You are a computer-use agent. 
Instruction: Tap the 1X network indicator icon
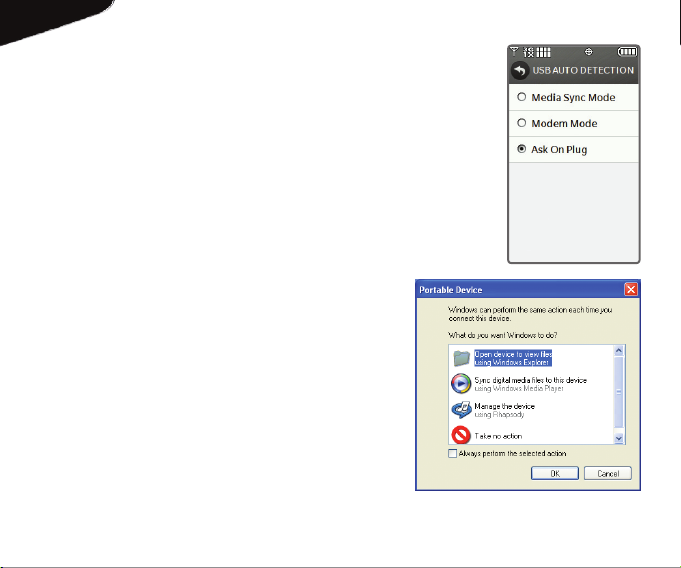tap(528, 52)
